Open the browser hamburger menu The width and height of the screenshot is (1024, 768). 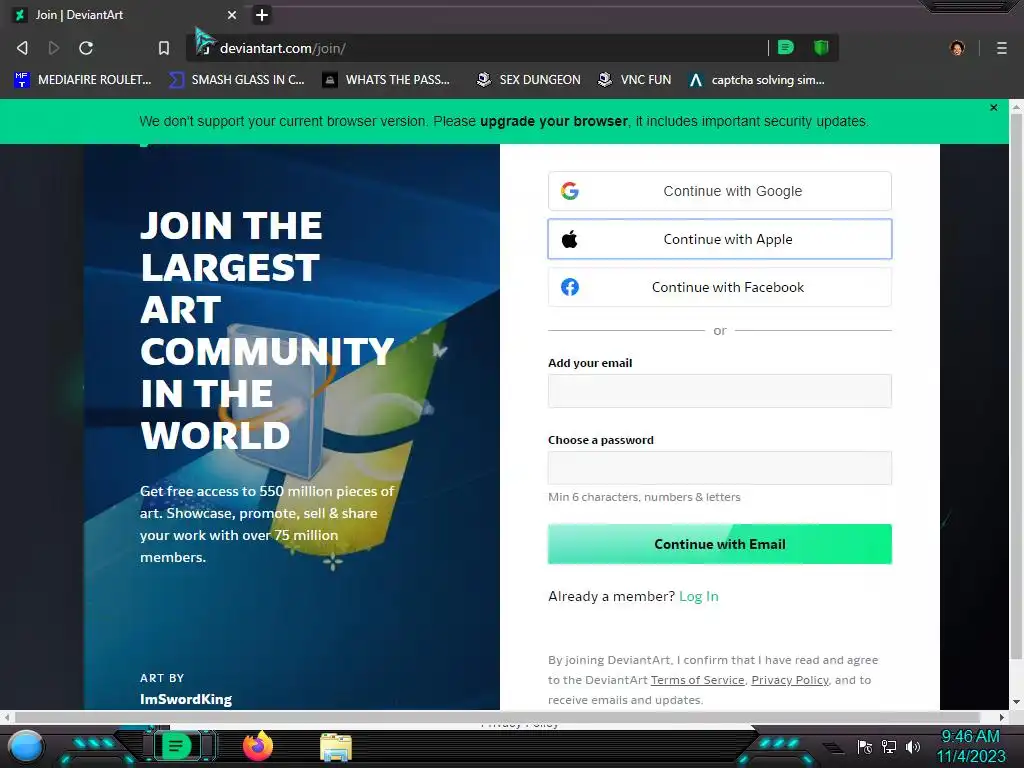pyautogui.click(x=1002, y=48)
